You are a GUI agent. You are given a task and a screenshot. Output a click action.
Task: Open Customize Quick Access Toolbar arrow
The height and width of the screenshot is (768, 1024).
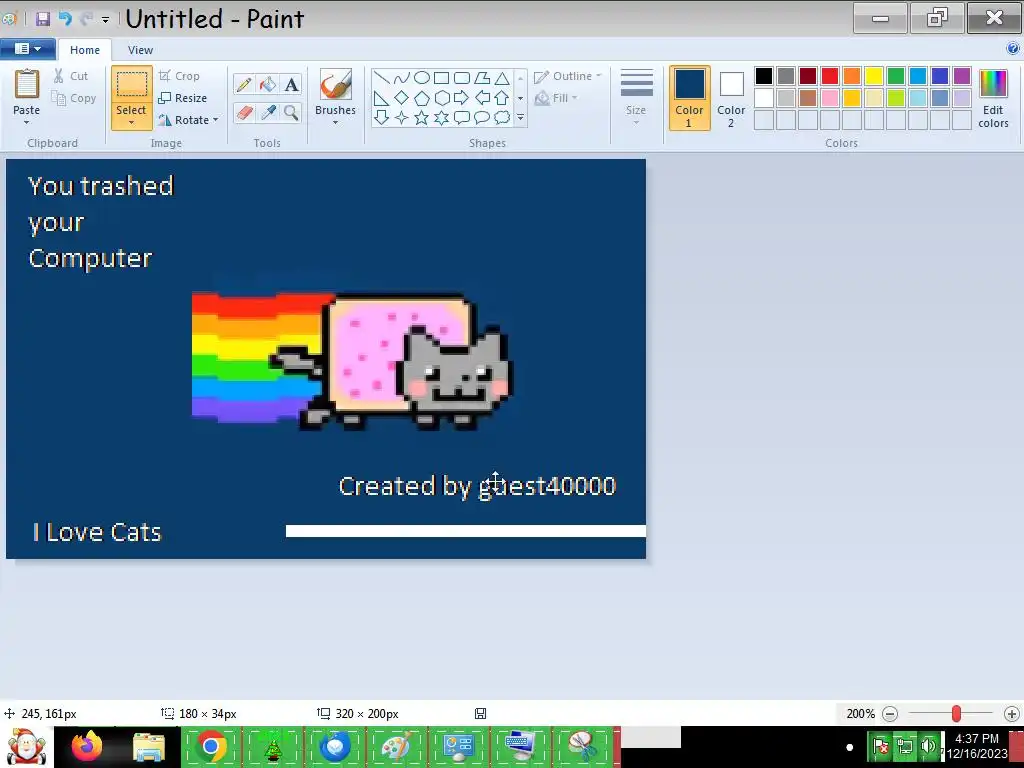coord(105,20)
